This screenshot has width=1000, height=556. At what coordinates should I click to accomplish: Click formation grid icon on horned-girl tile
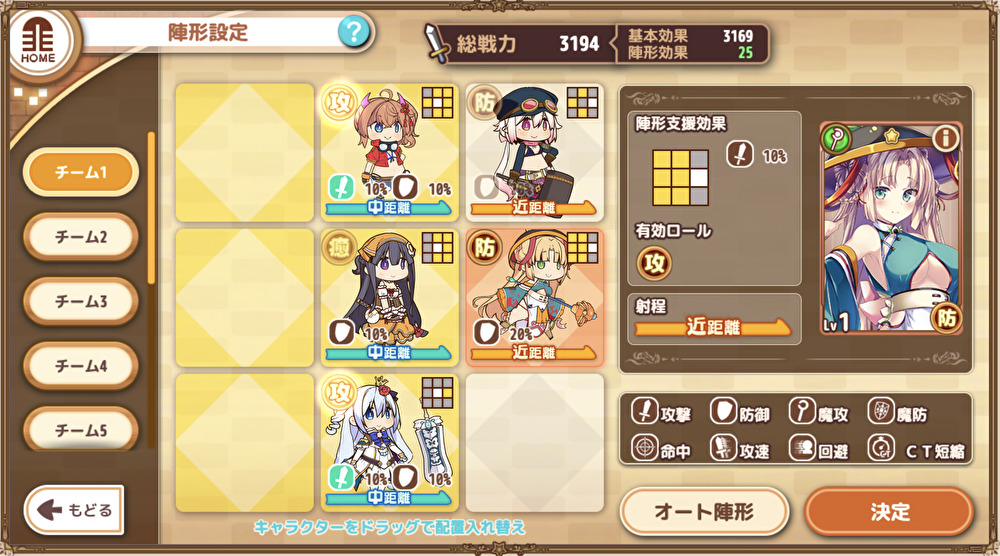pyautogui.click(x=438, y=103)
